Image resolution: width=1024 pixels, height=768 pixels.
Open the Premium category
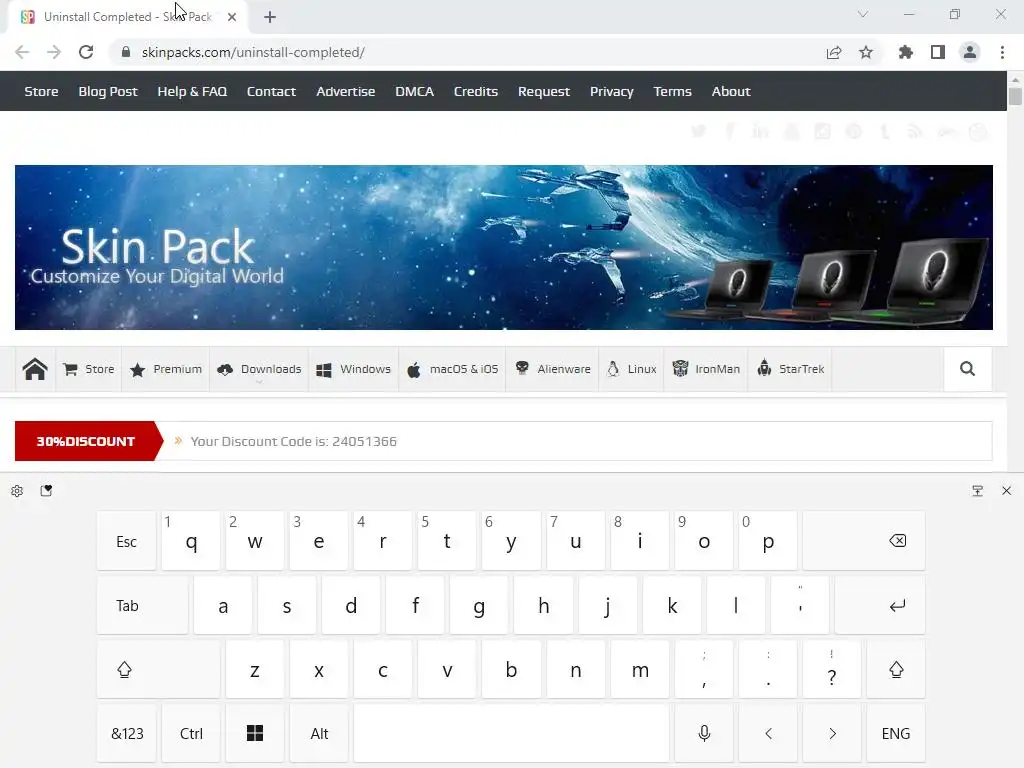click(165, 369)
